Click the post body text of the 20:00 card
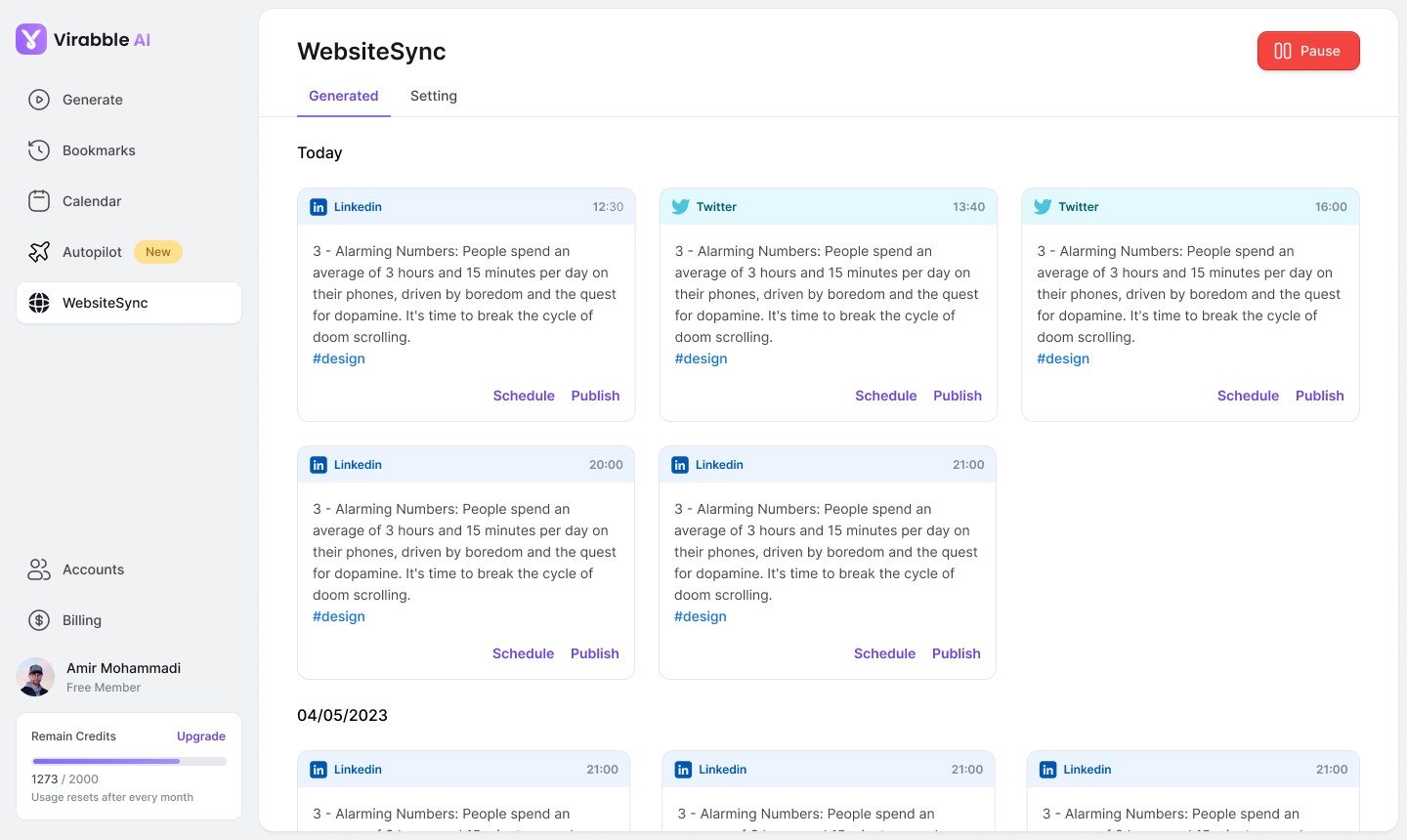 pos(465,552)
